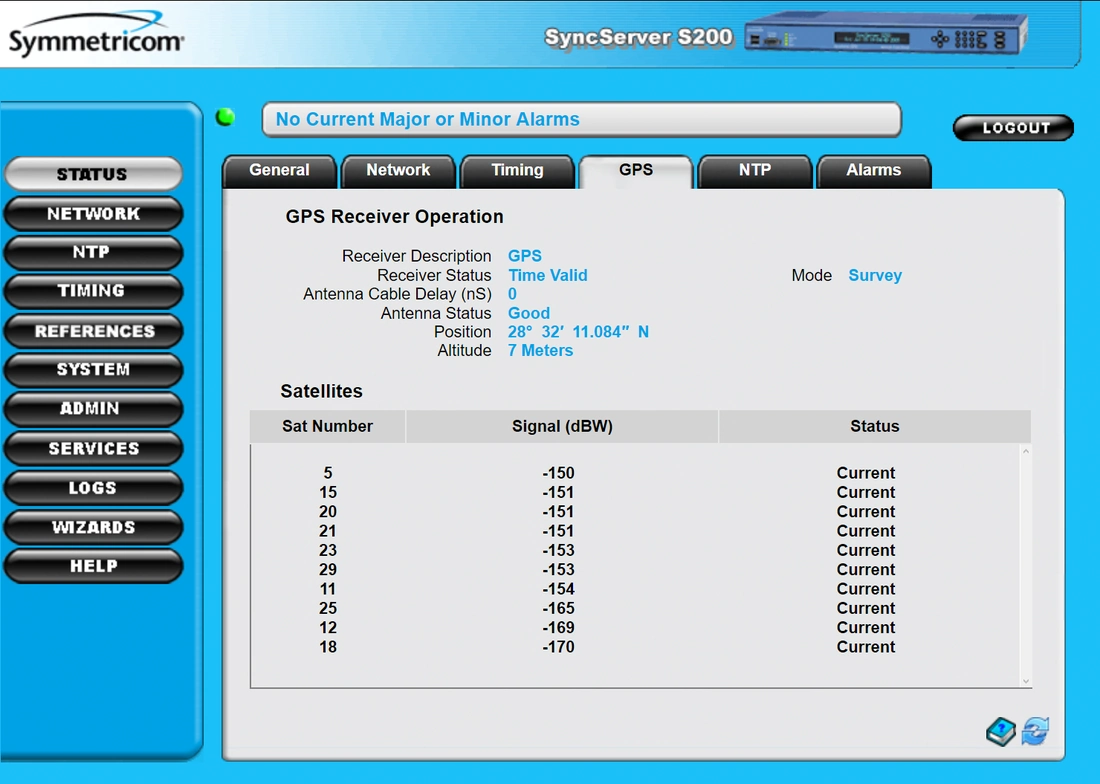
Task: Click the 'No Current Major or Minor Alarms' banner
Action: 582,120
